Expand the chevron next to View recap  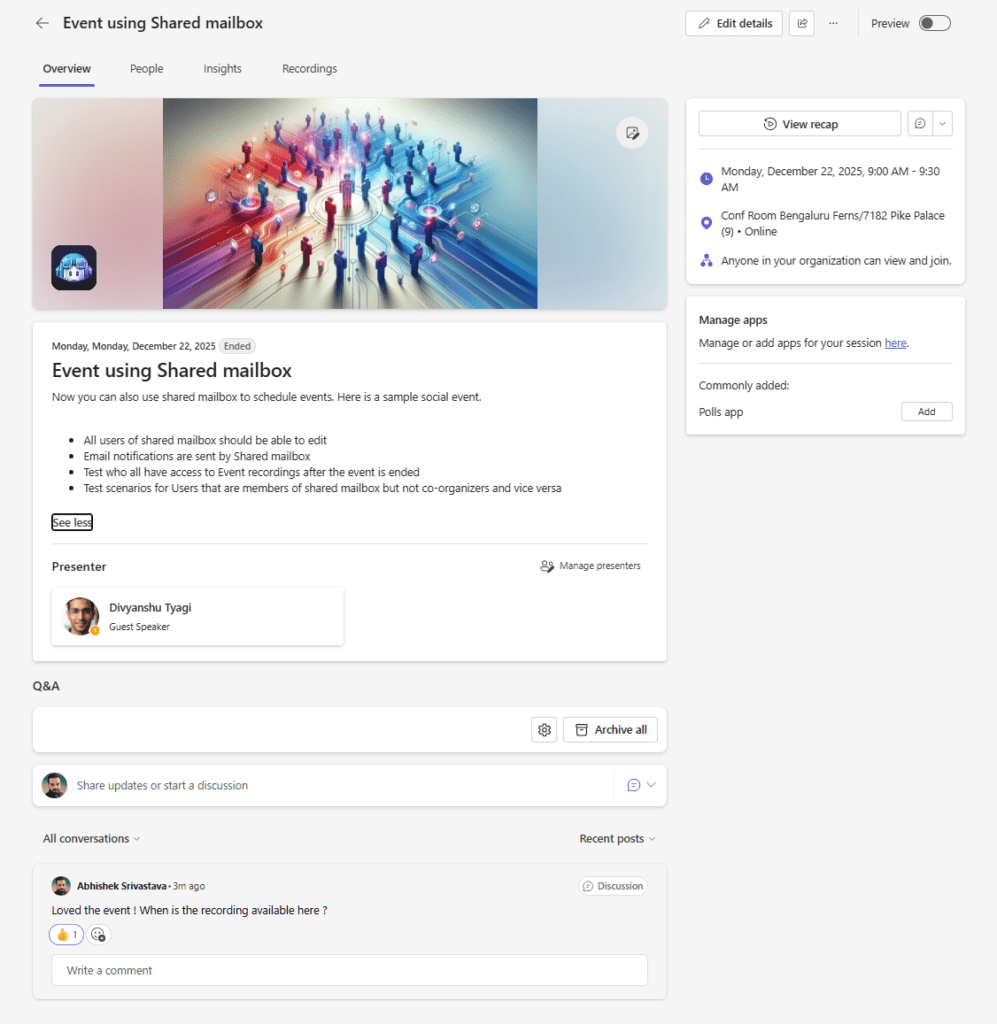tap(941, 123)
